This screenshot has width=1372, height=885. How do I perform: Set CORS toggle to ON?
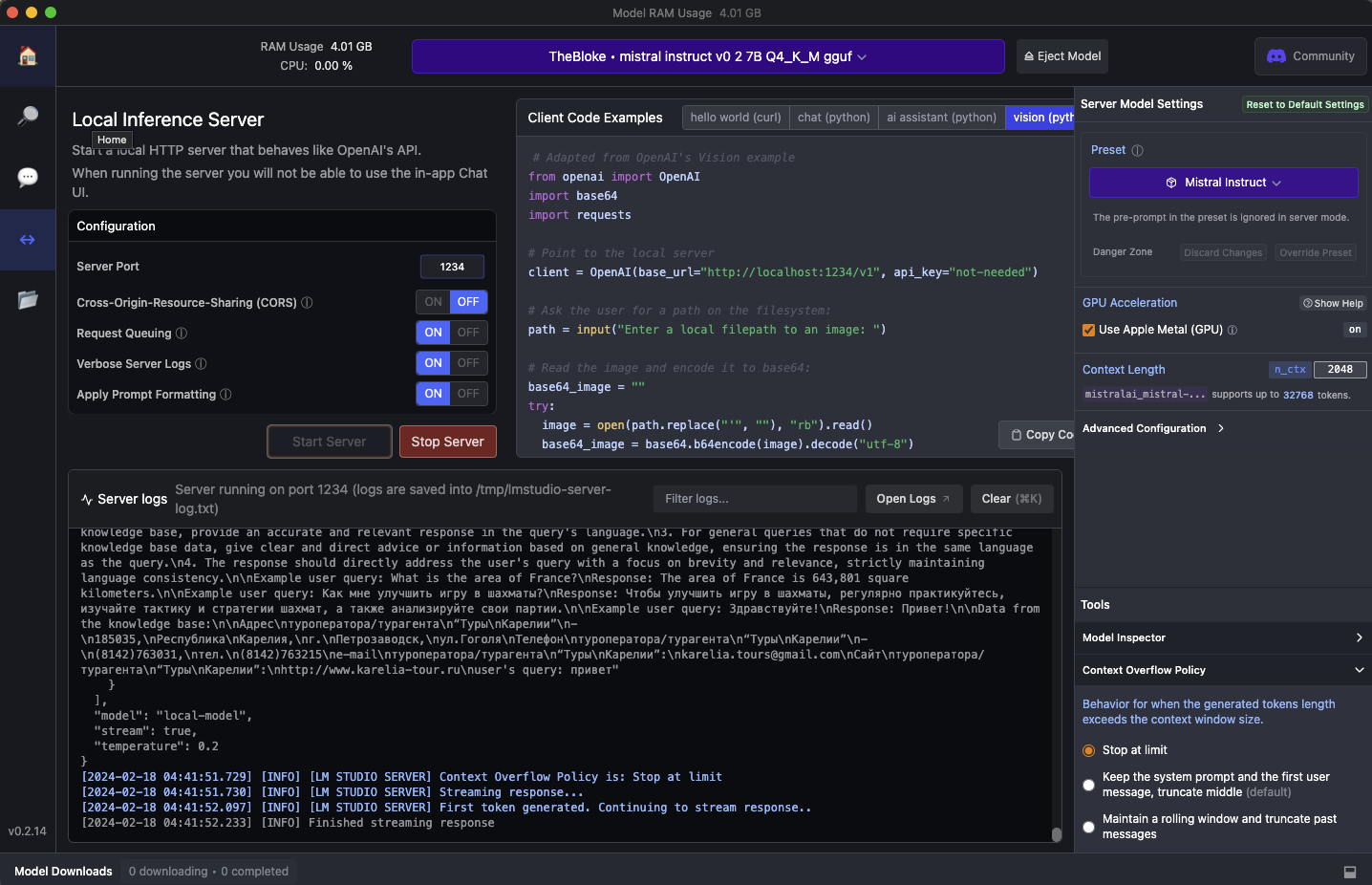click(x=433, y=302)
